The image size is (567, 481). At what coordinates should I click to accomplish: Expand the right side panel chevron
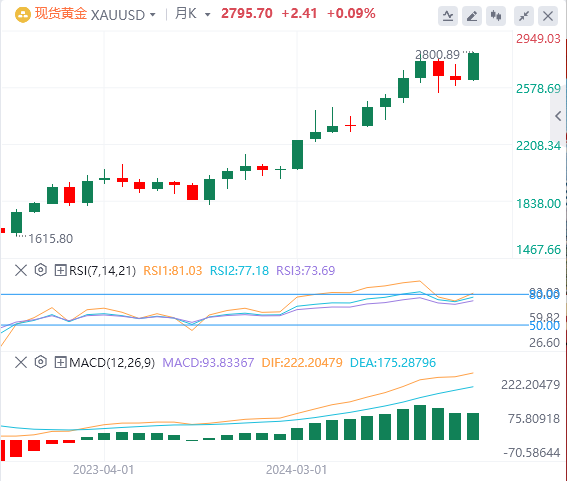(558, 116)
